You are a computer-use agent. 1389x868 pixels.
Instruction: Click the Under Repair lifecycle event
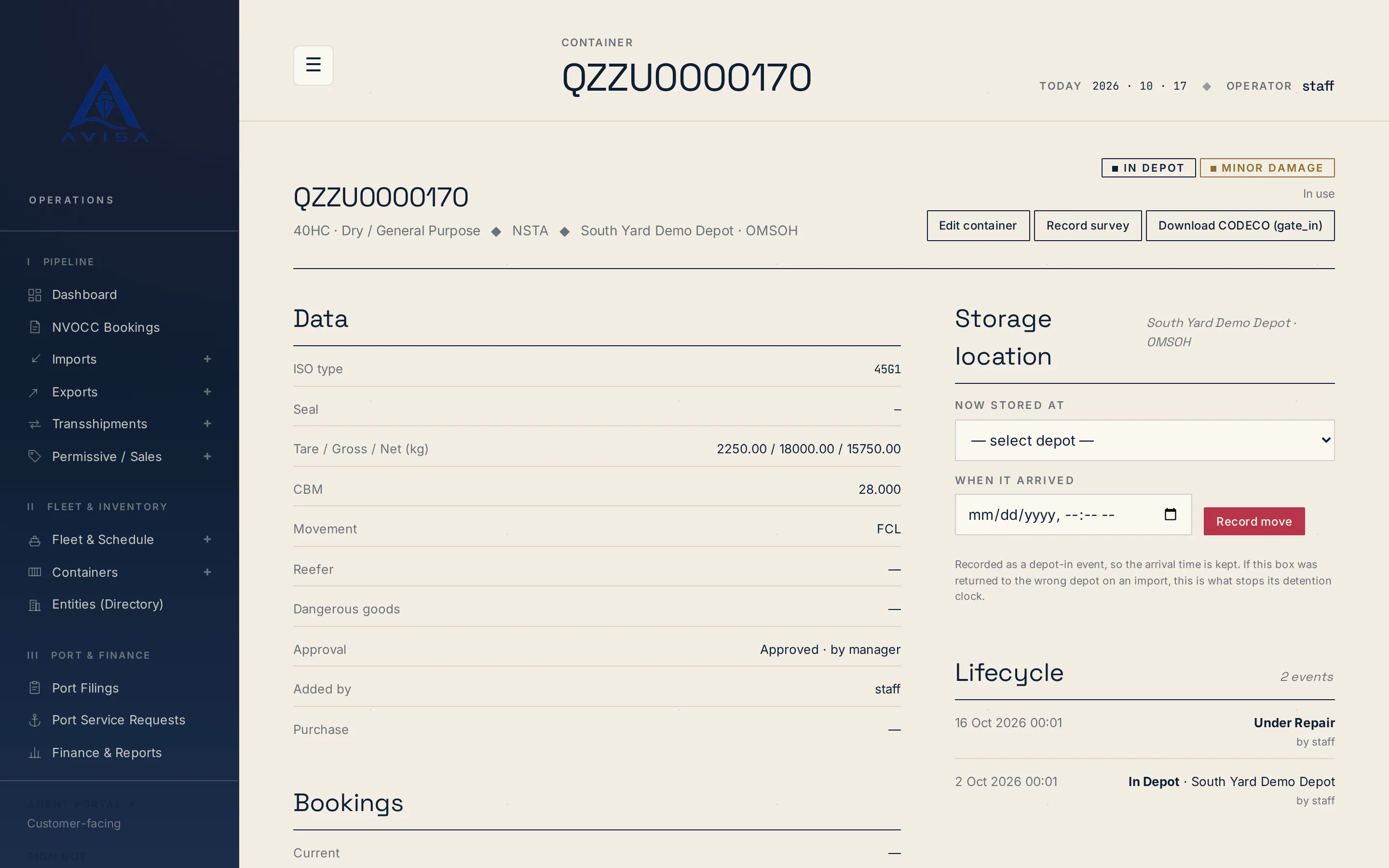point(1144,732)
